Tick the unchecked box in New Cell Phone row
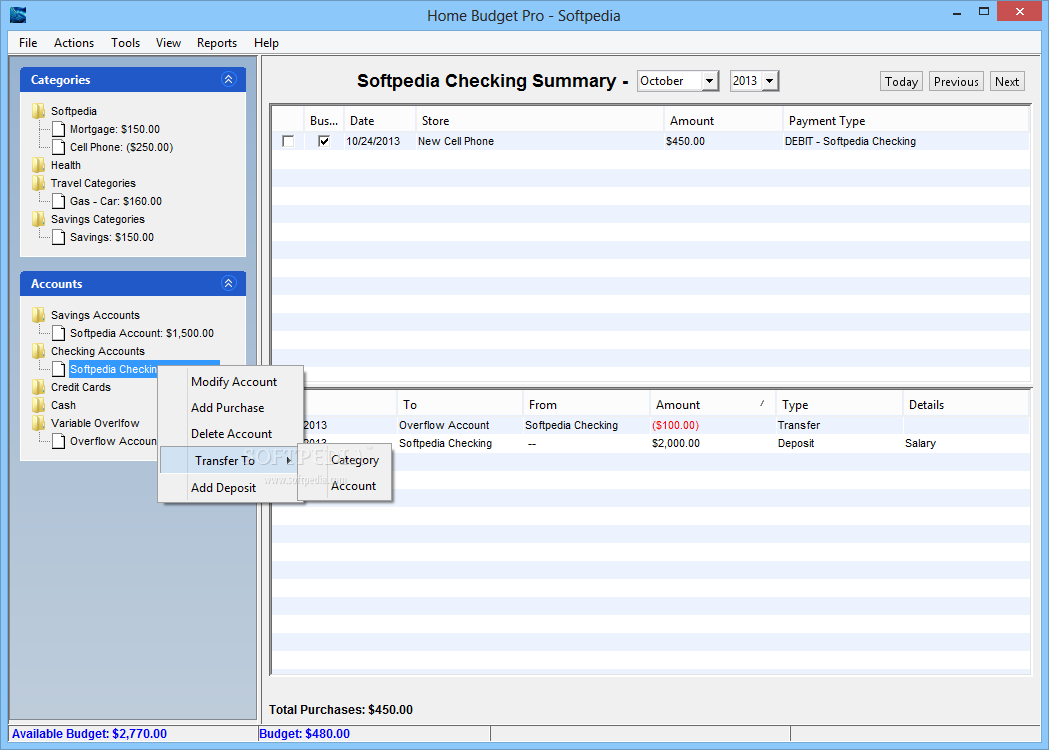Screen dimensions: 1049x750 tap(288, 141)
